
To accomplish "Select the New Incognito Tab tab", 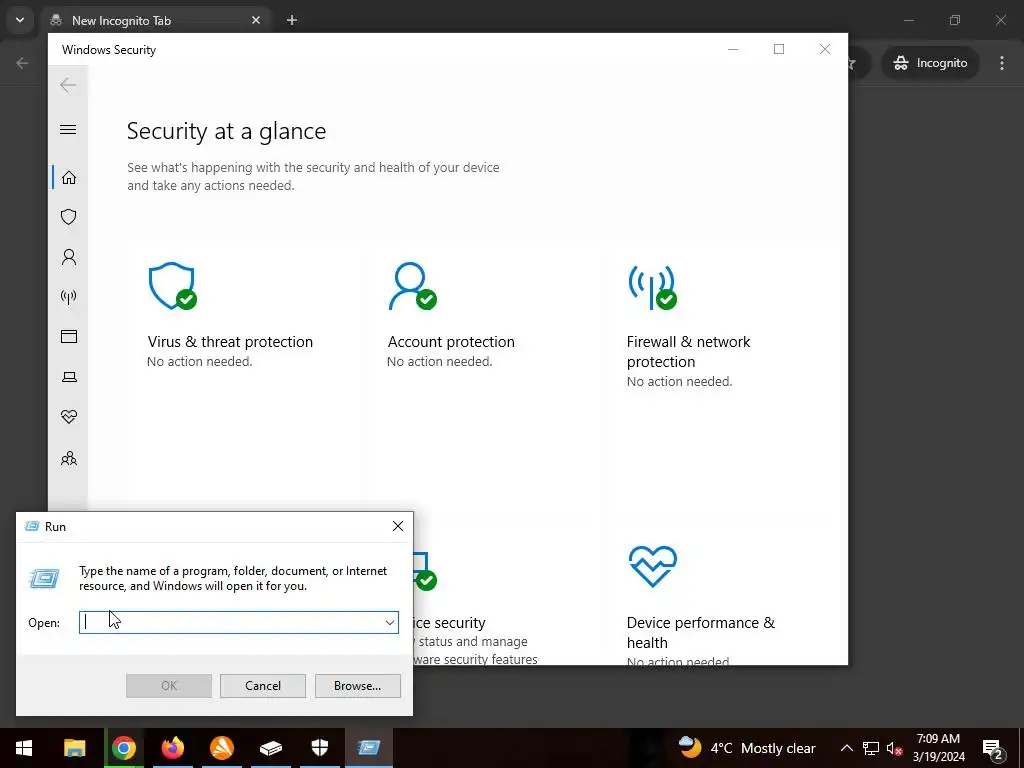I will pyautogui.click(x=155, y=20).
